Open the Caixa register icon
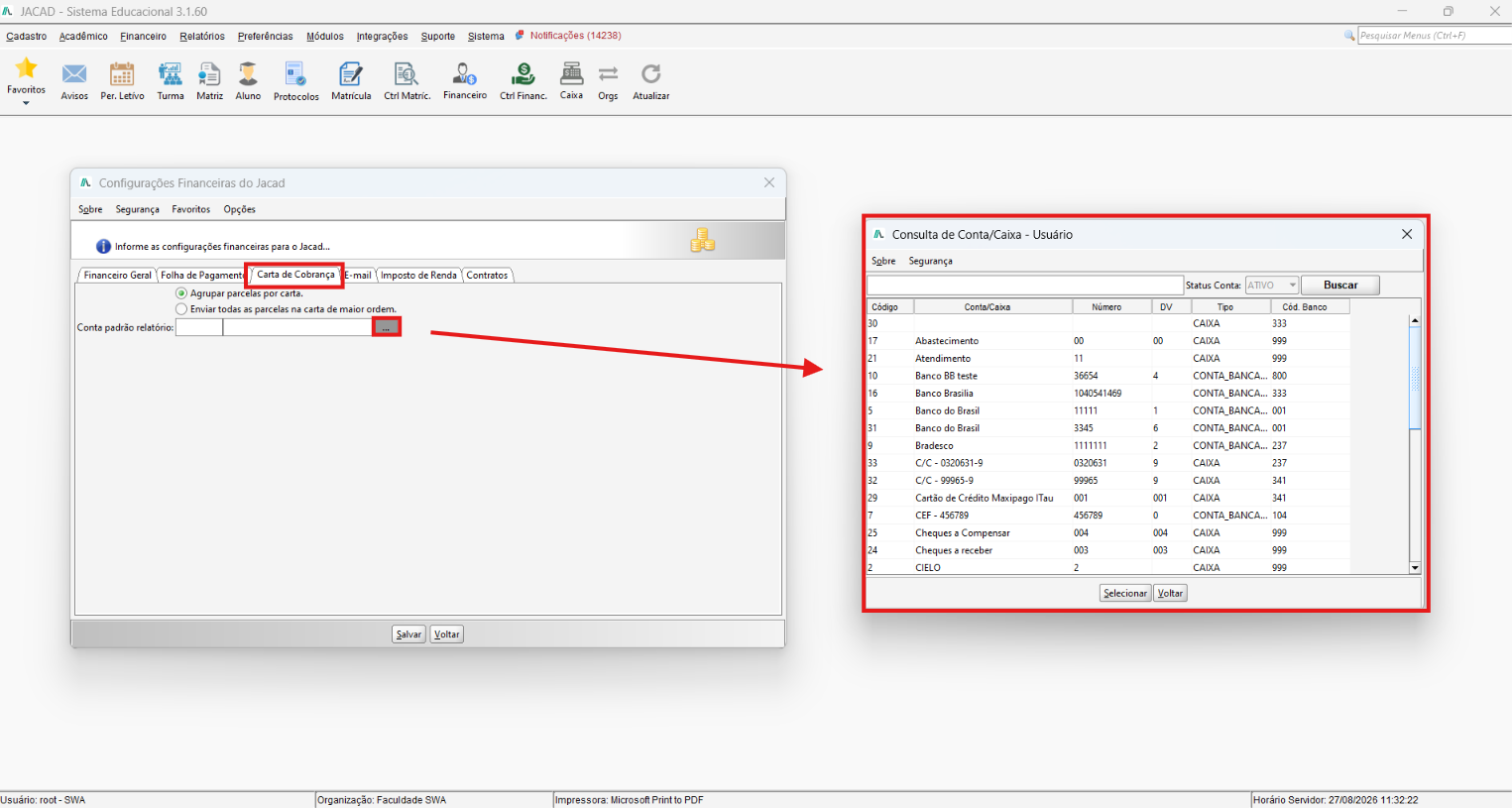Image resolution: width=1512 pixels, height=808 pixels. 571,74
